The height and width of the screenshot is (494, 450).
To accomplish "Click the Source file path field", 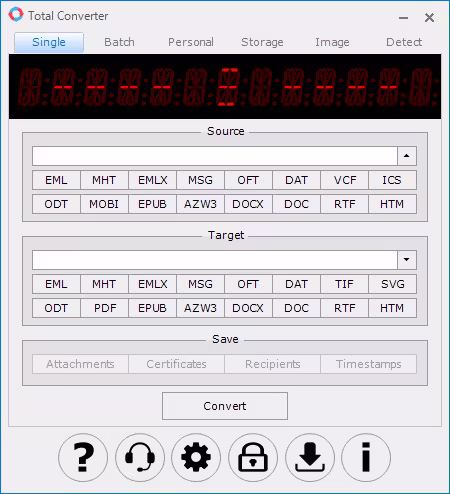I will click(x=215, y=156).
